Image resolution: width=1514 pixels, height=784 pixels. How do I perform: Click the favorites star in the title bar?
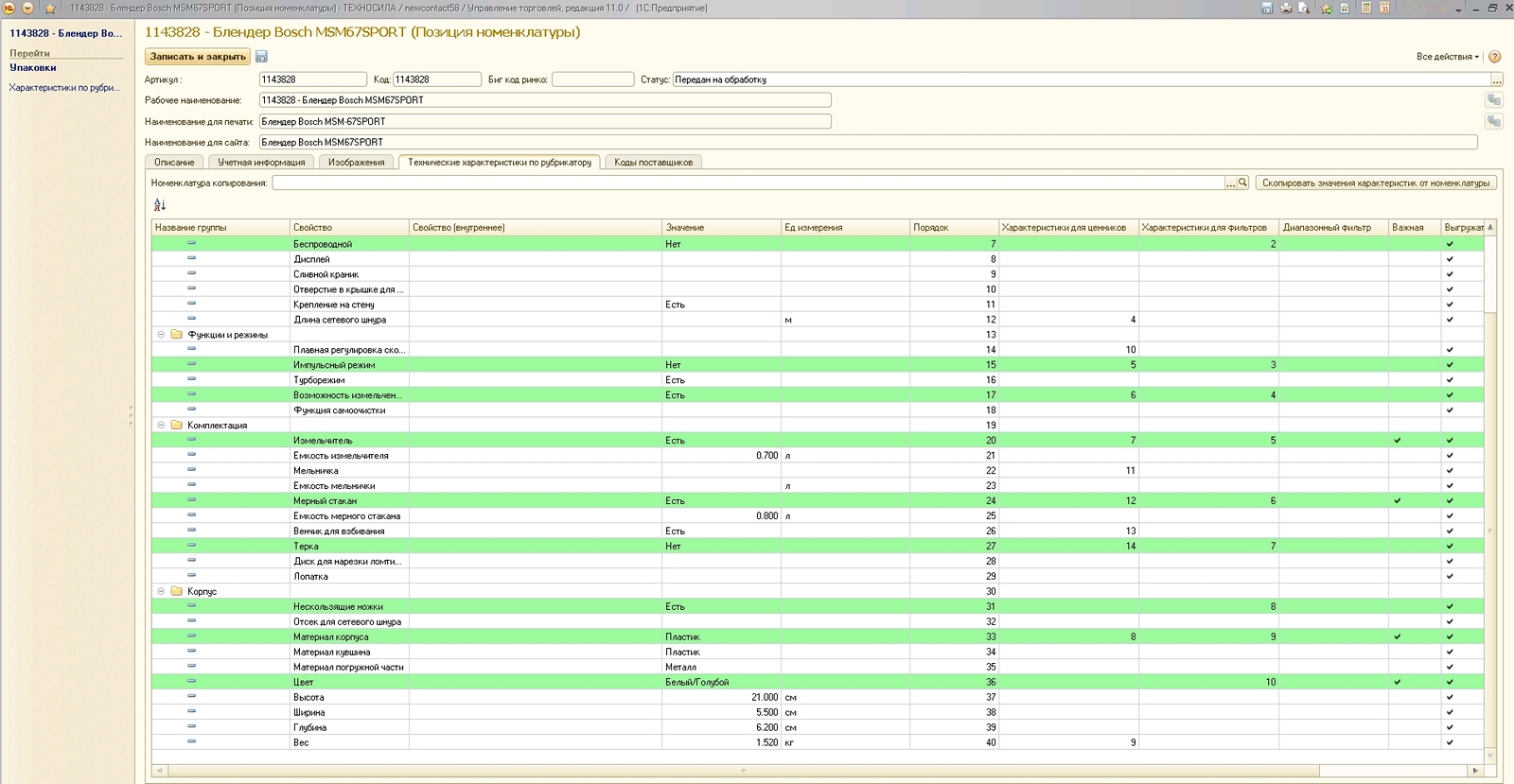(50, 9)
